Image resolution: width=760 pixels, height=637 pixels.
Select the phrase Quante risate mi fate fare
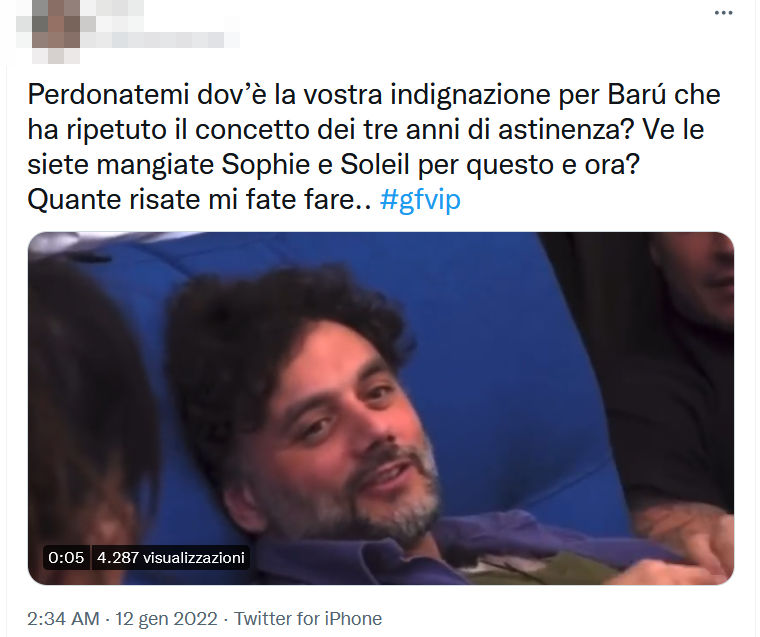(199, 199)
